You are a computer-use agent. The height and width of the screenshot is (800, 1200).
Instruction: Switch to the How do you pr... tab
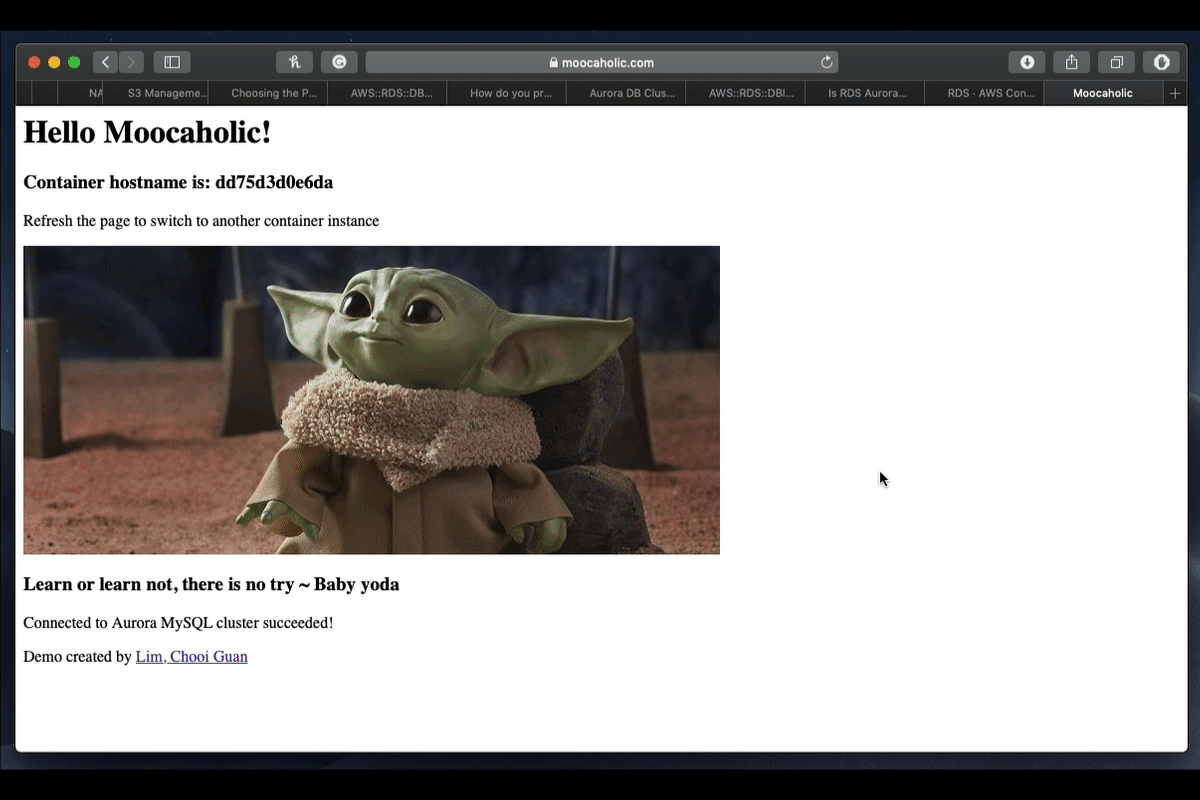507,93
